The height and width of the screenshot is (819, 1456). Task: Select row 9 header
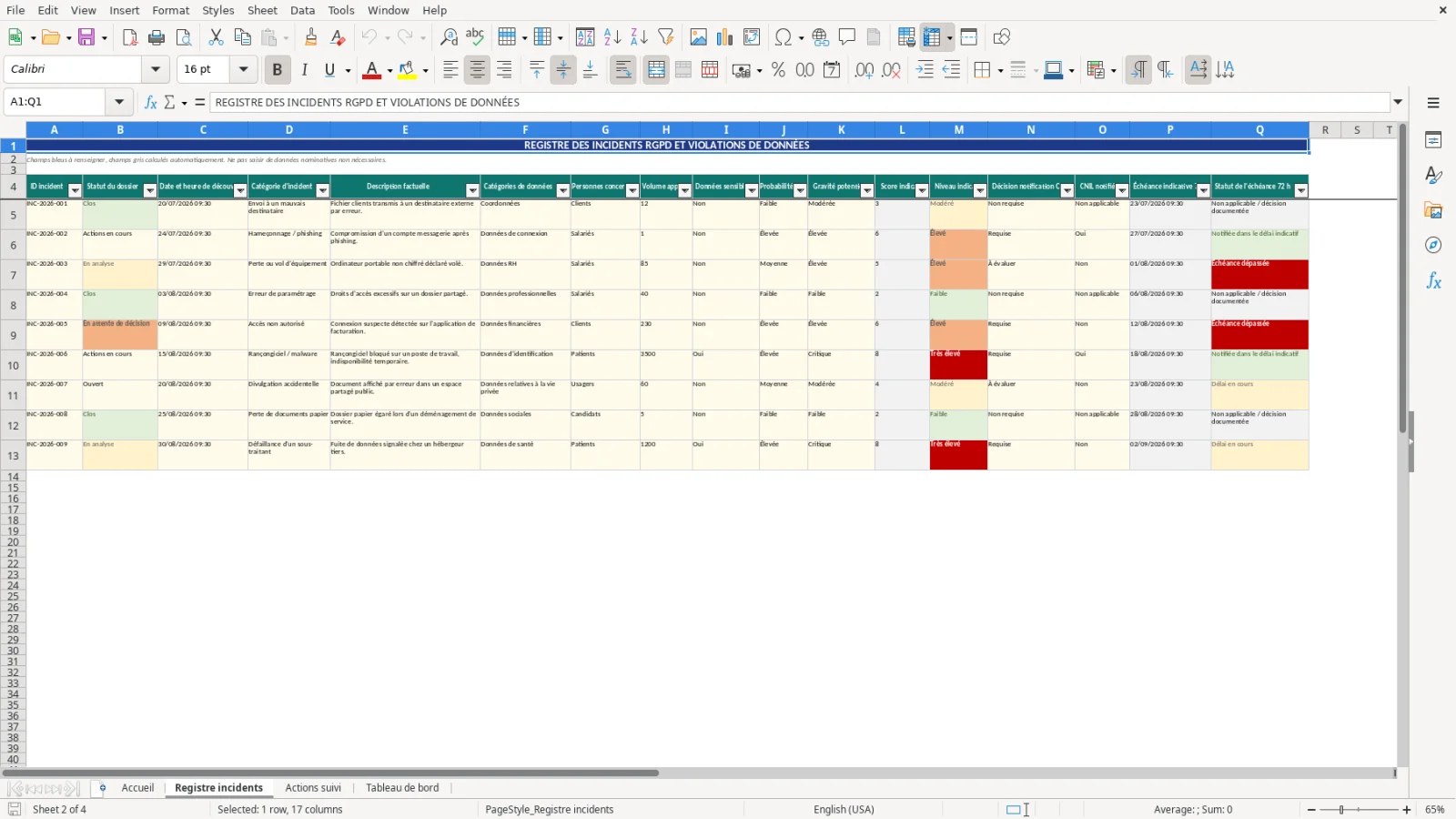pos(13,335)
